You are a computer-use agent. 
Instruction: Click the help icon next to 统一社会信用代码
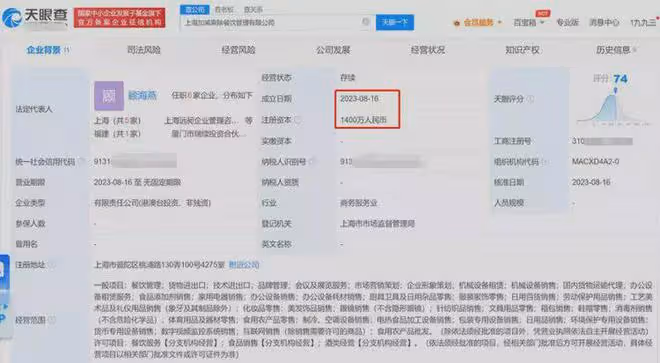point(81,161)
